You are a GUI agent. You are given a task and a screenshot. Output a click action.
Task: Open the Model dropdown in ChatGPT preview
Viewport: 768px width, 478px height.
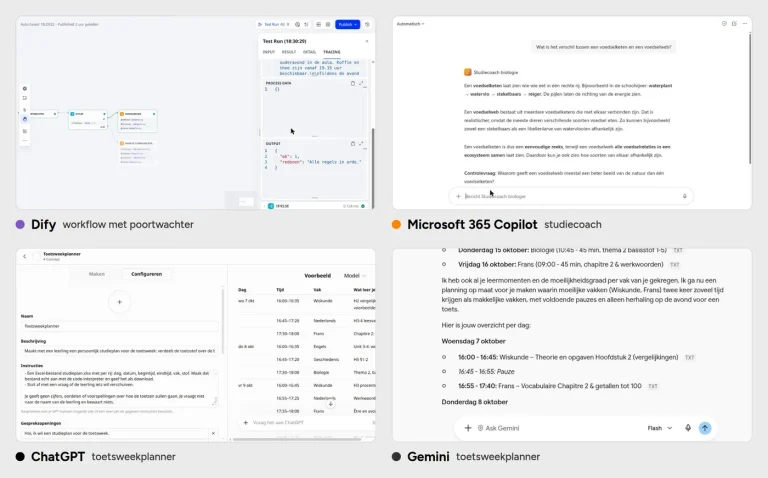355,276
